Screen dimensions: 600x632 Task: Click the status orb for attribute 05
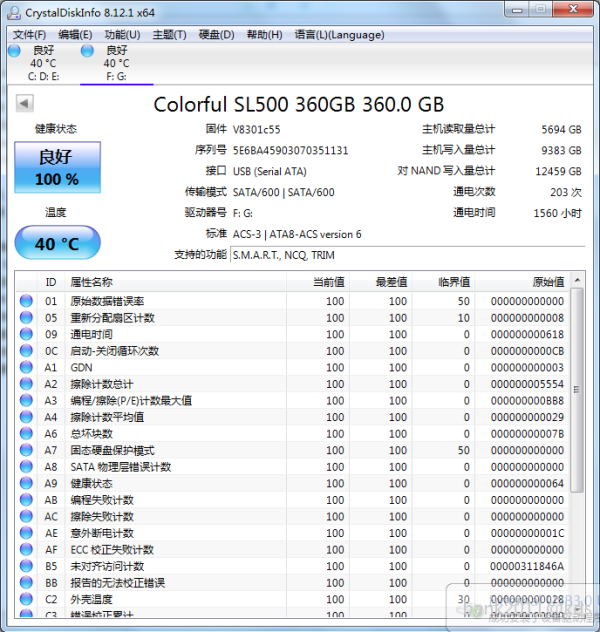click(26, 318)
